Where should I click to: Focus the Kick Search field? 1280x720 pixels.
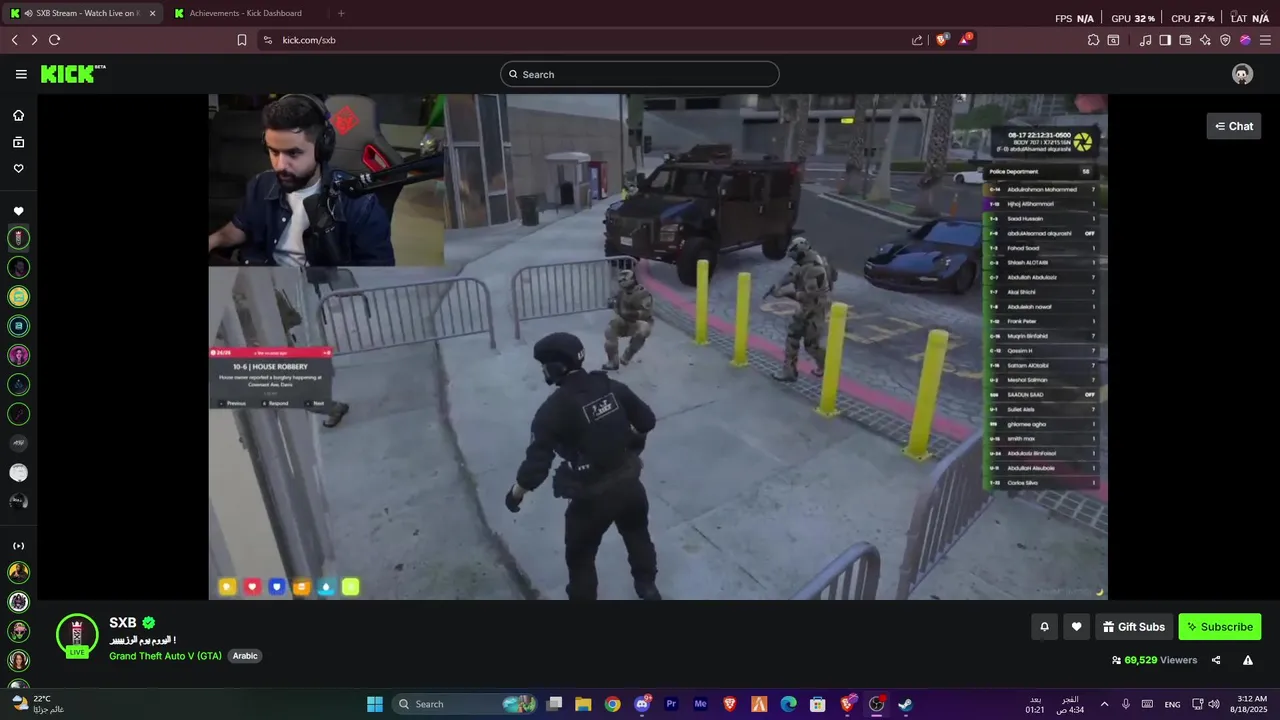point(640,74)
